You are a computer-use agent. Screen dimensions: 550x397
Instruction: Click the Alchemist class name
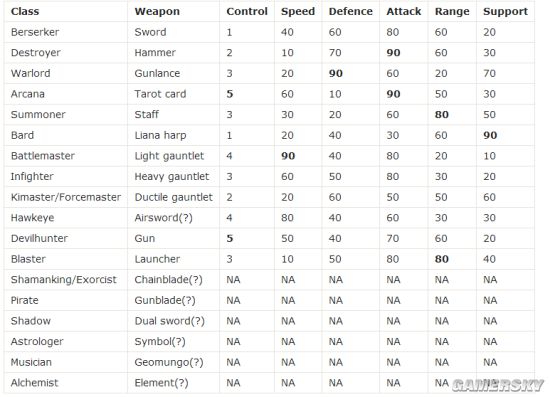click(34, 383)
